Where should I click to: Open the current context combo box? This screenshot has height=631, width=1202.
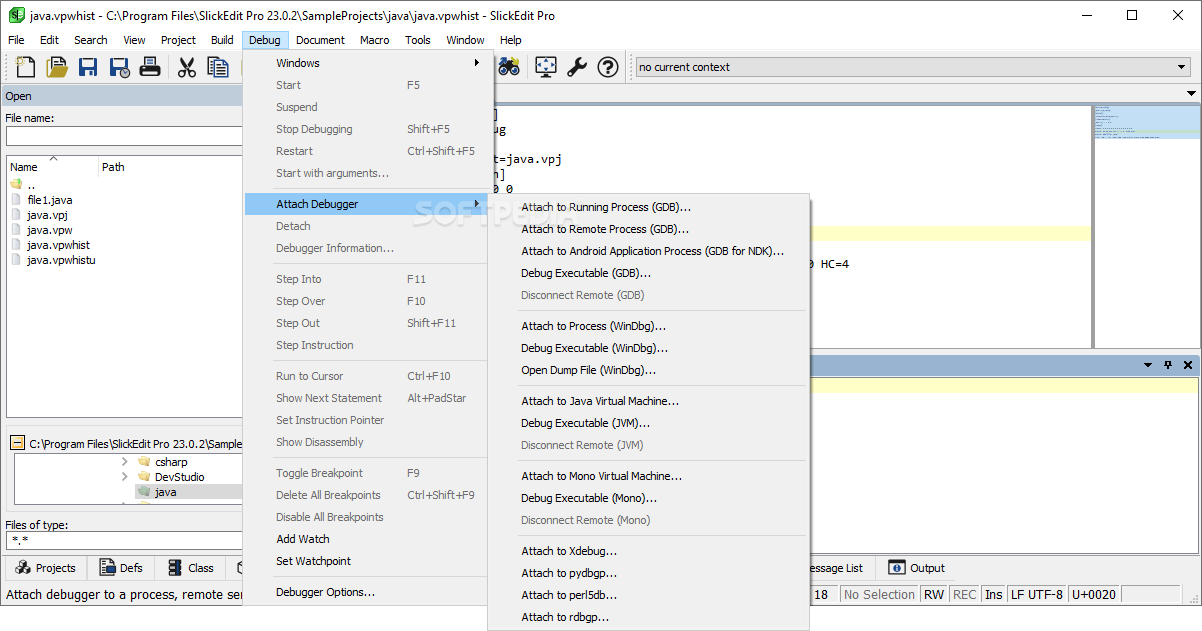coord(913,67)
